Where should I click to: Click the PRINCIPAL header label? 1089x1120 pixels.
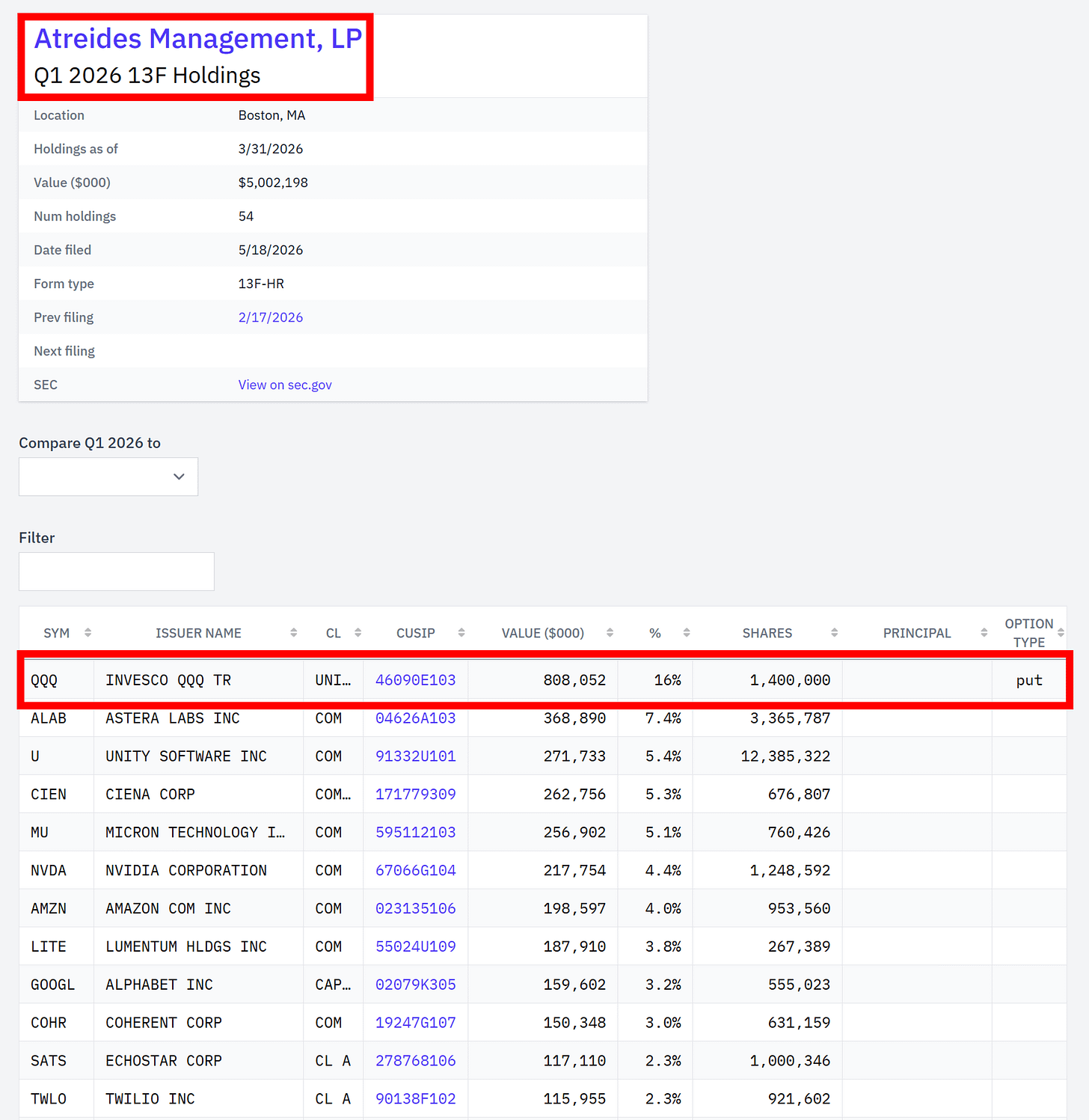tap(917, 633)
